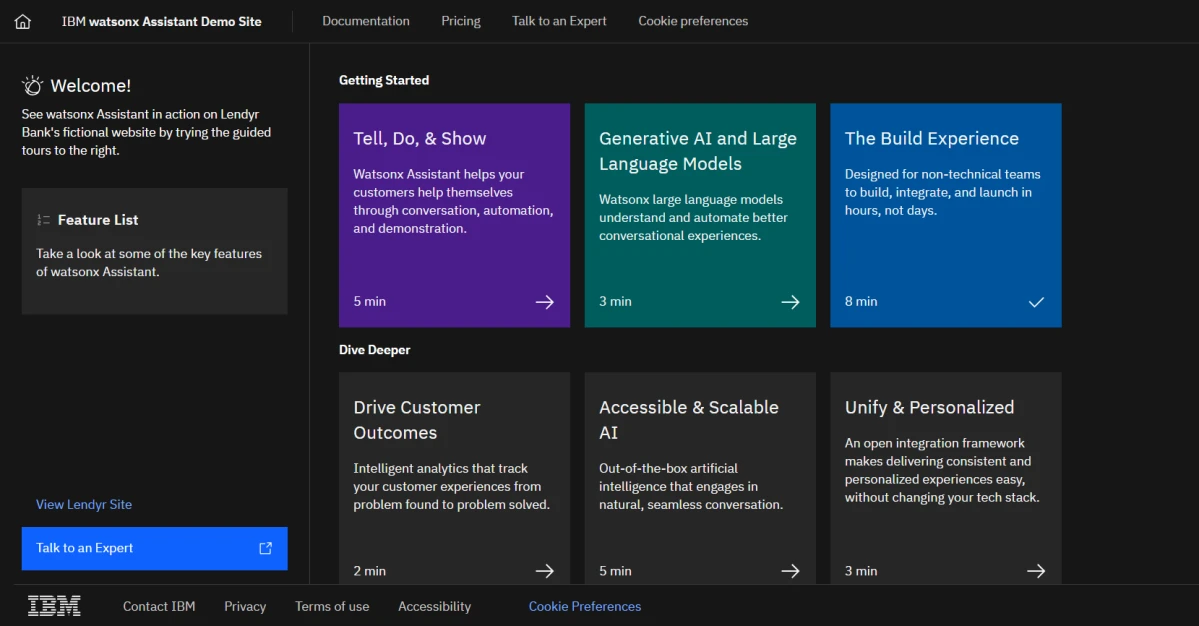Open Cookie preferences in top navigation
This screenshot has height=626, width=1199.
pyautogui.click(x=693, y=21)
